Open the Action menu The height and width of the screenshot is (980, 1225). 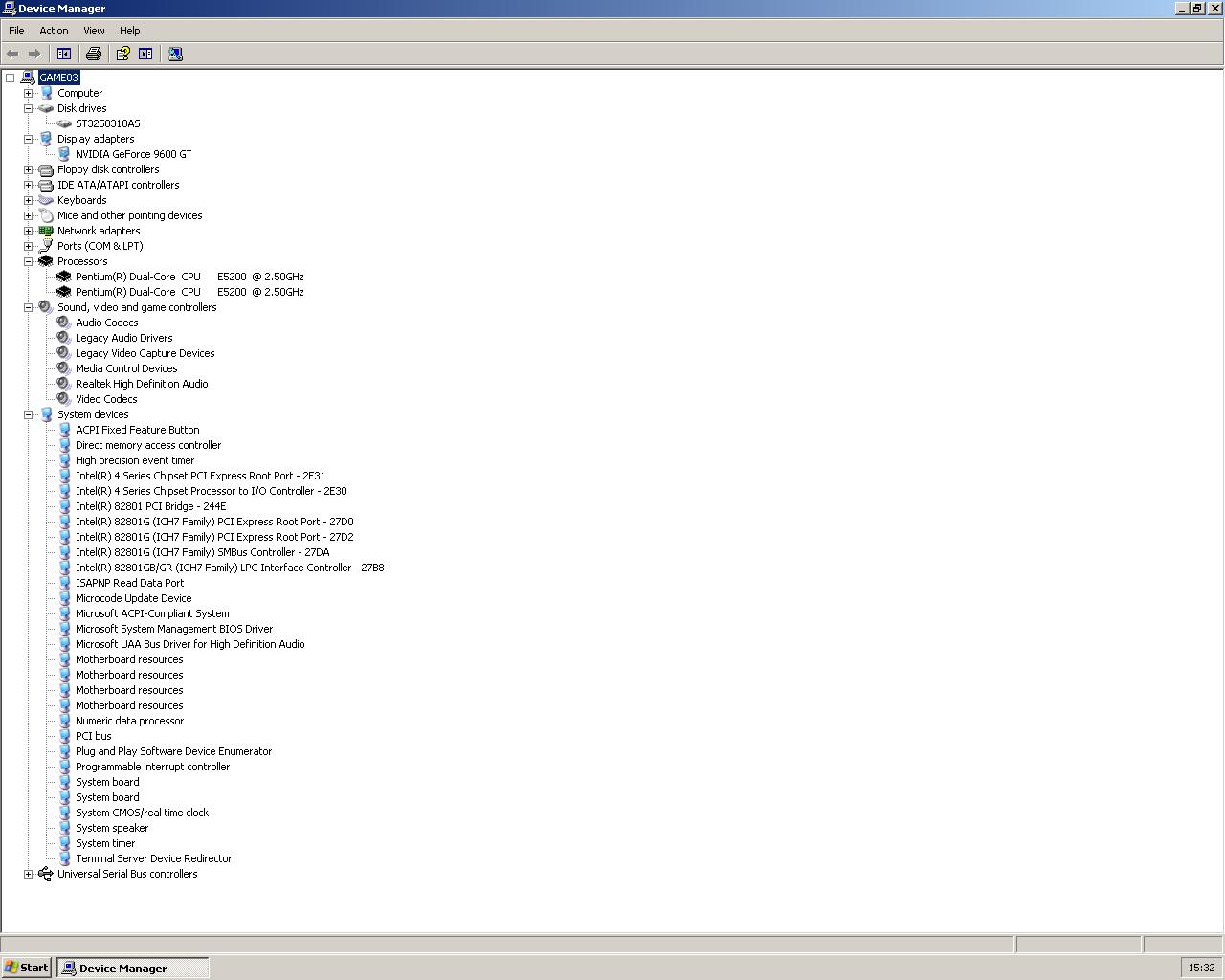54,31
